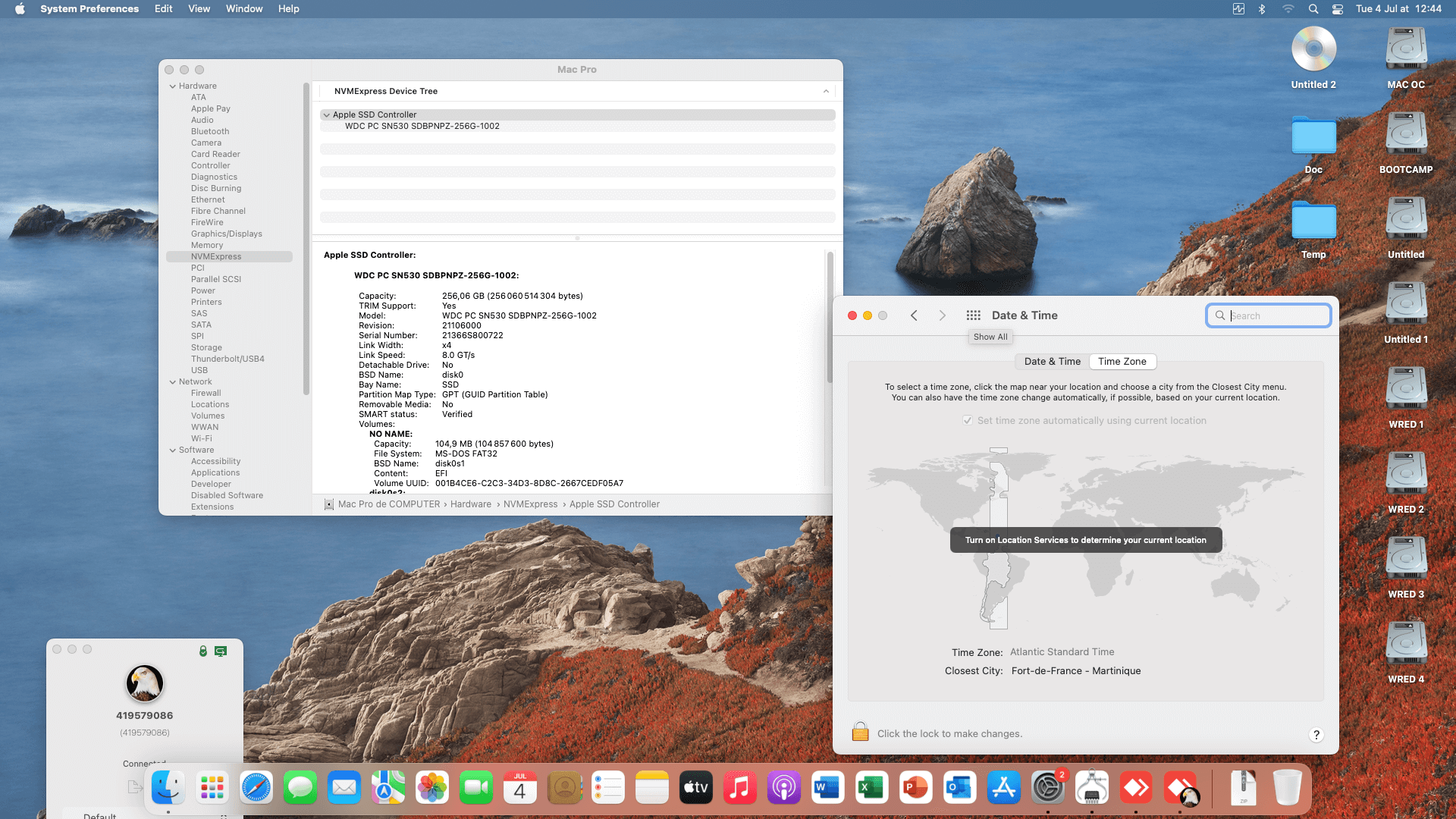The width and height of the screenshot is (1456, 819).
Task: Collapse the Network section in sidebar
Action: (x=173, y=382)
